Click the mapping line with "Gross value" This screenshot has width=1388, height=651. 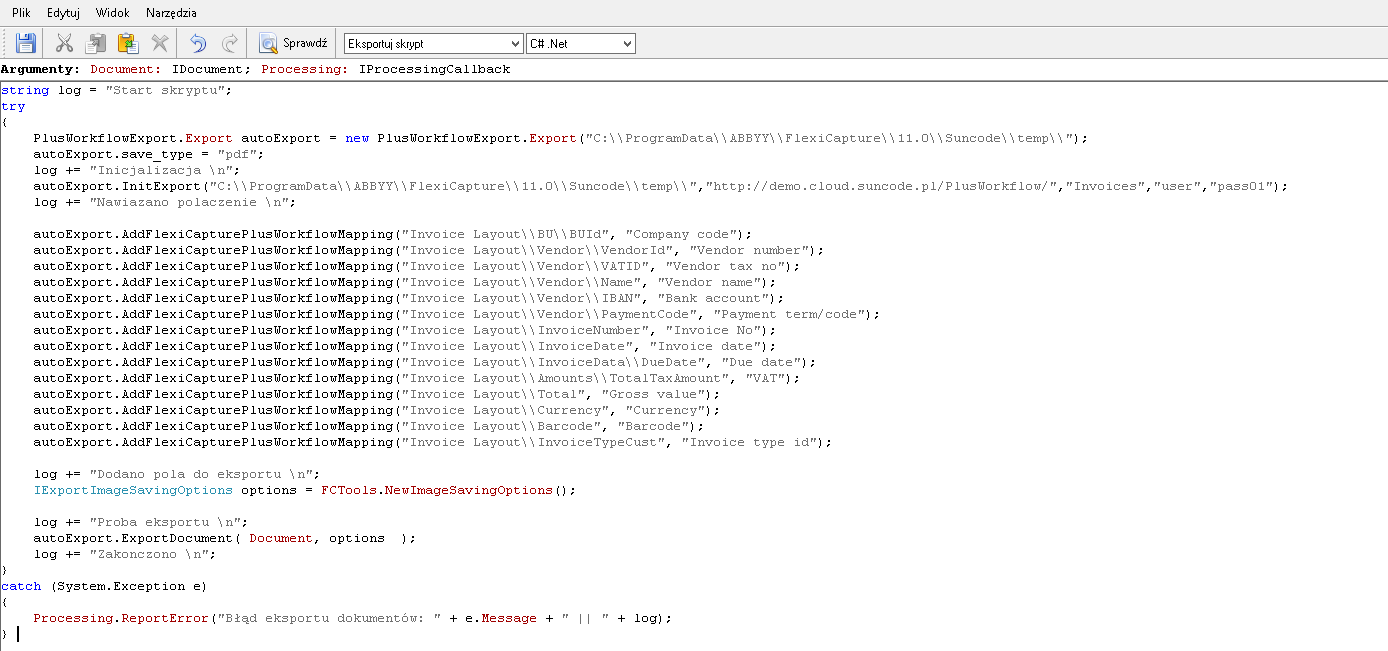(x=376, y=394)
